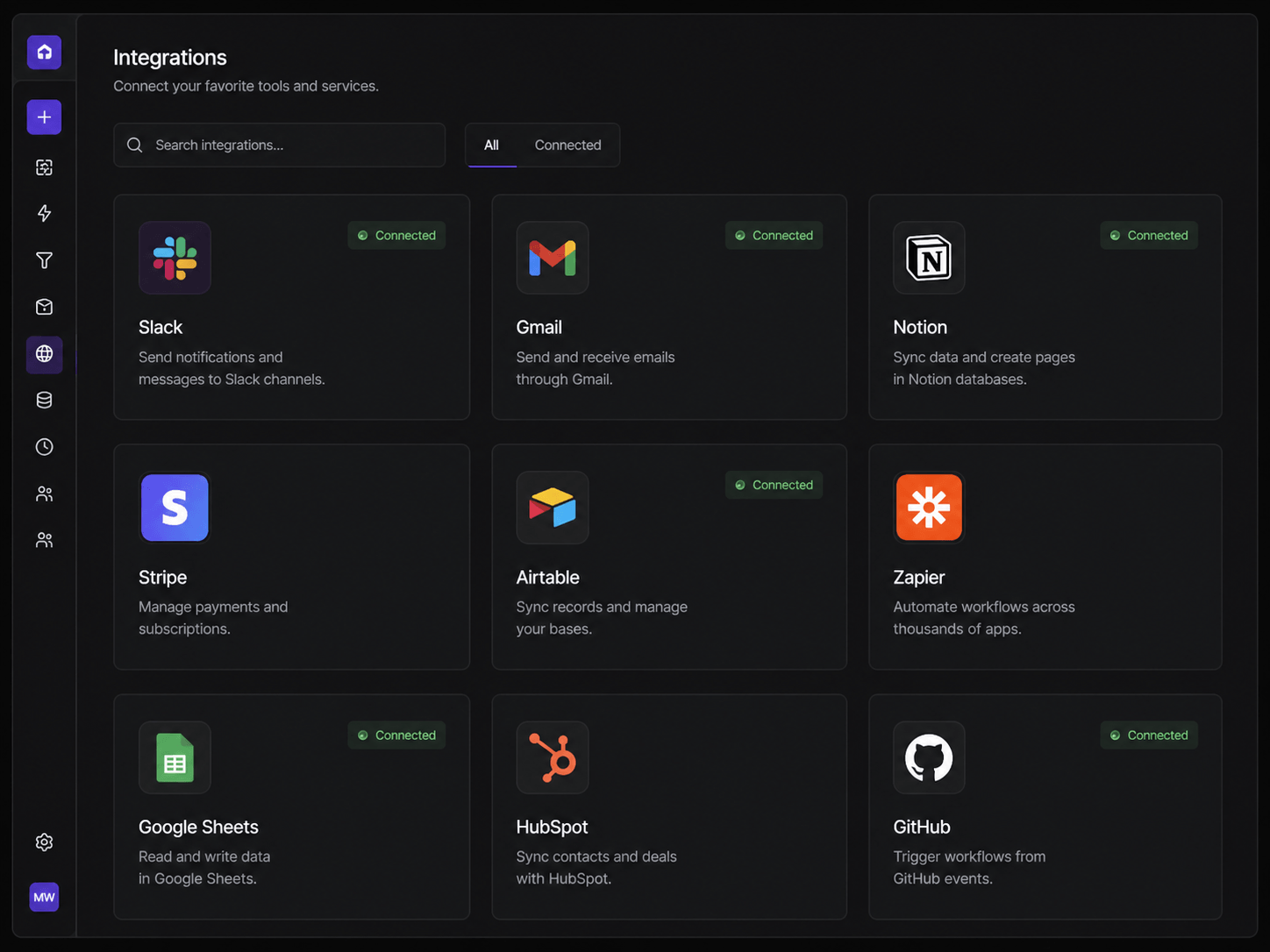1270x952 pixels.
Task: Click "Trigger workflows from GitHub events."
Action: coord(969,868)
